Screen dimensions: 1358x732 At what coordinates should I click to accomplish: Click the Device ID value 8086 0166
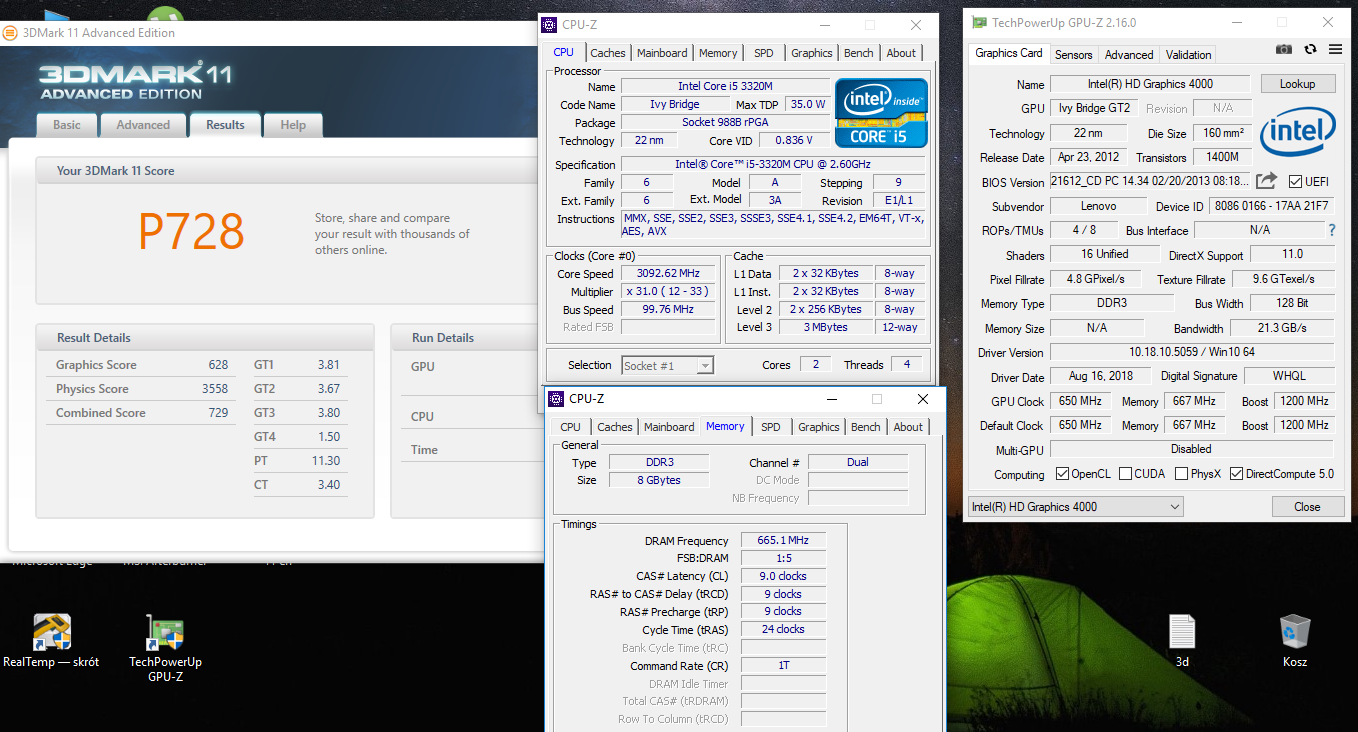coord(1271,206)
